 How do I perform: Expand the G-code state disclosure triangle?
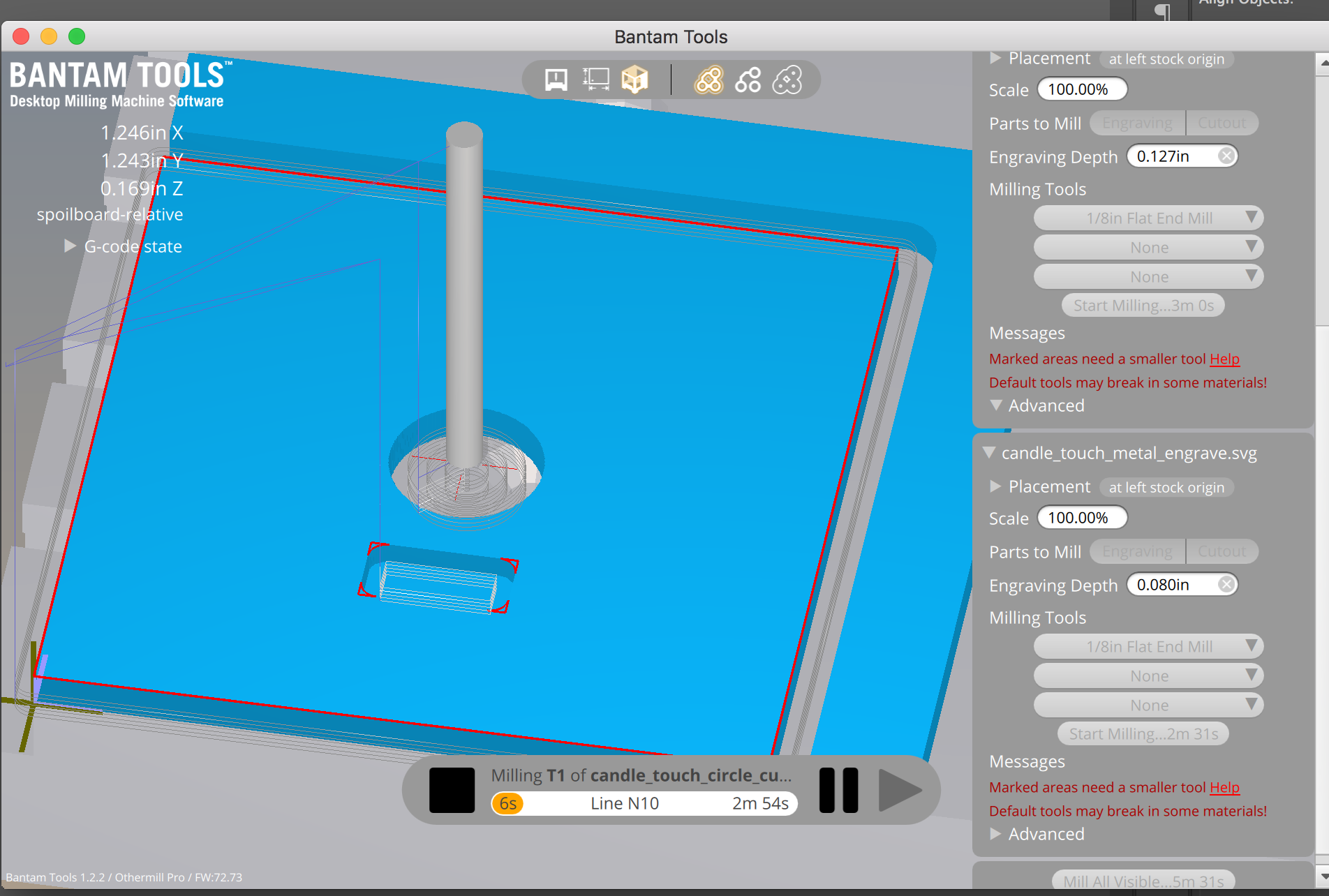point(70,246)
